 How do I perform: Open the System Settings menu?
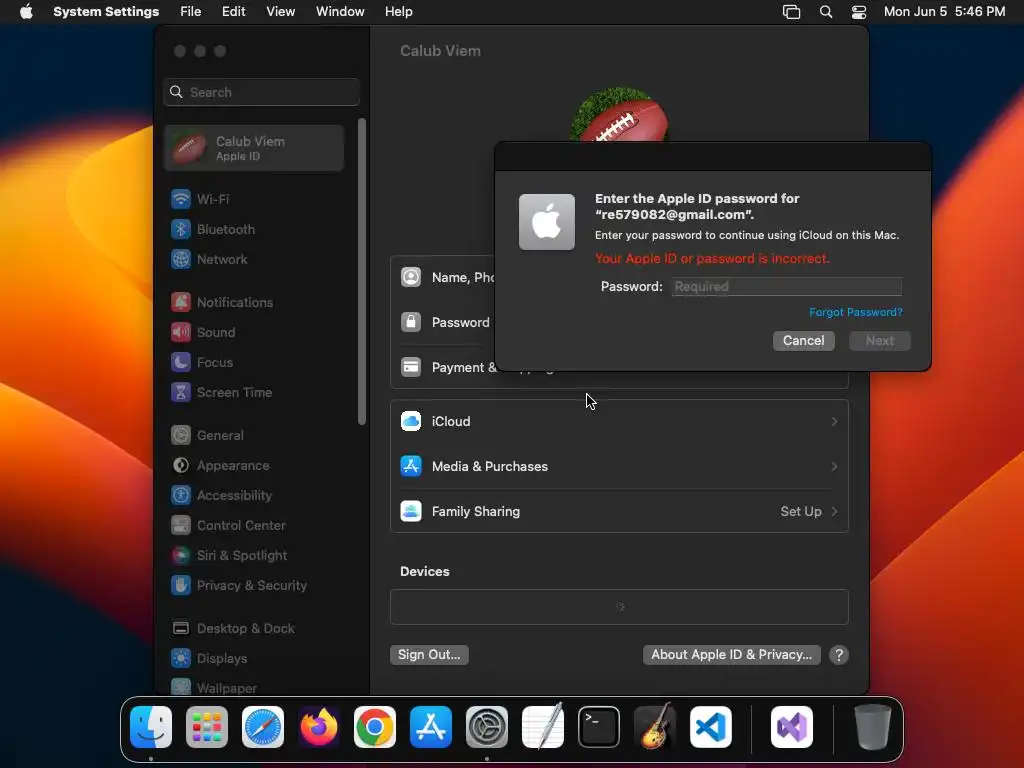pyautogui.click(x=106, y=12)
